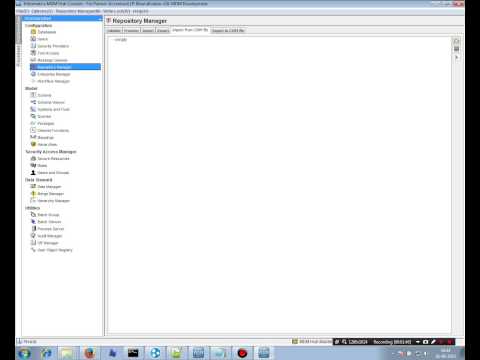Switch to the Promote tab

(132, 31)
